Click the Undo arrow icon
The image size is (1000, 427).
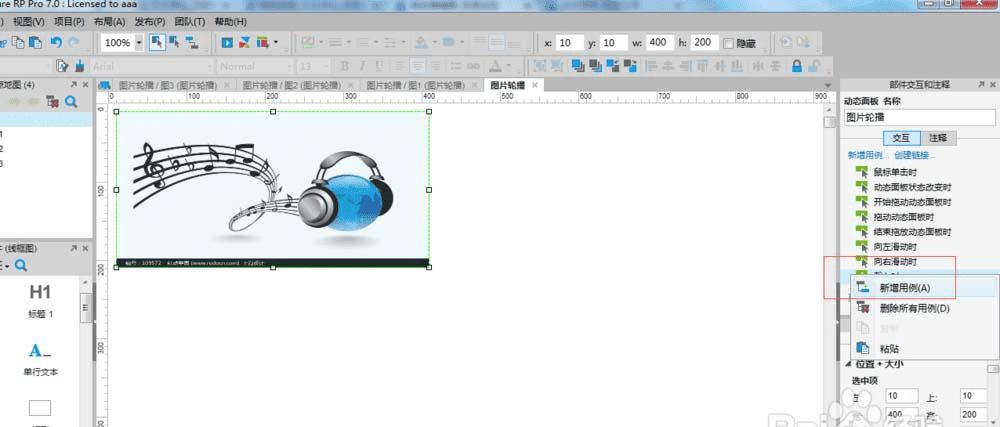[x=57, y=42]
